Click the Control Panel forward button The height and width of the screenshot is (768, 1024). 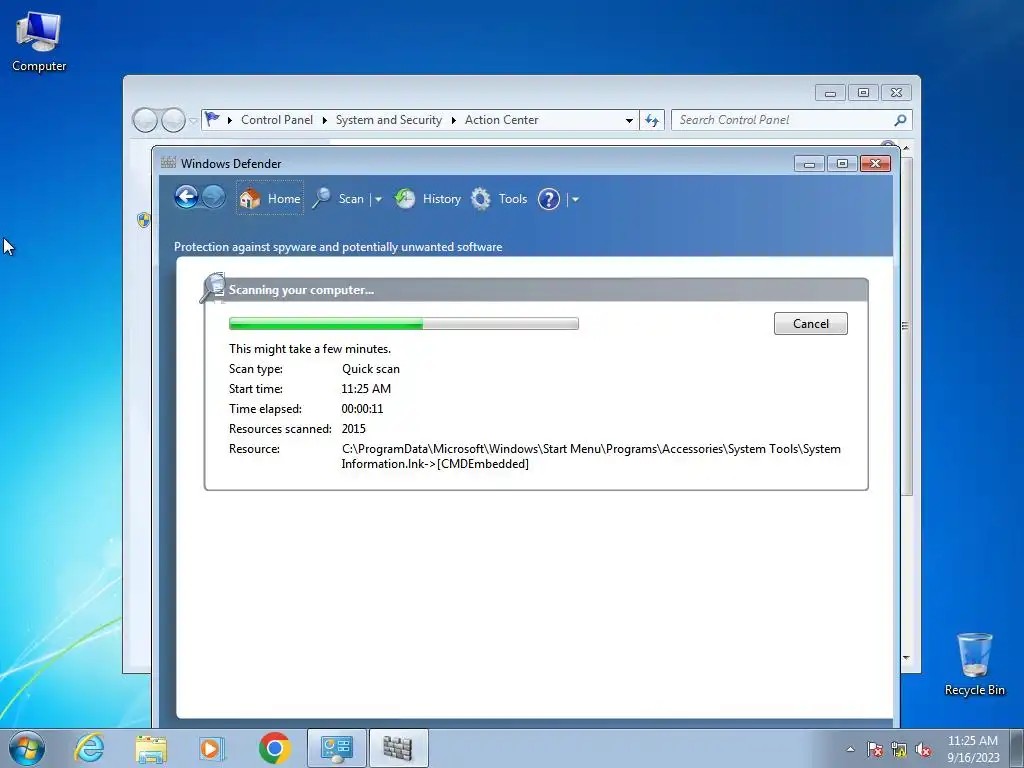173,120
